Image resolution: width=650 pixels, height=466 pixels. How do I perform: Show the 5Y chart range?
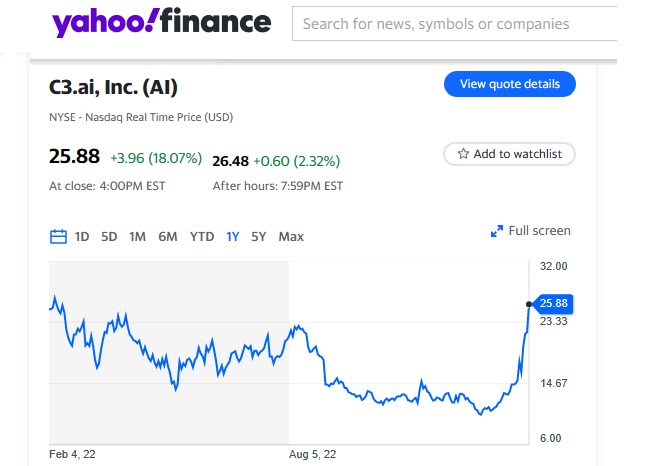point(259,237)
